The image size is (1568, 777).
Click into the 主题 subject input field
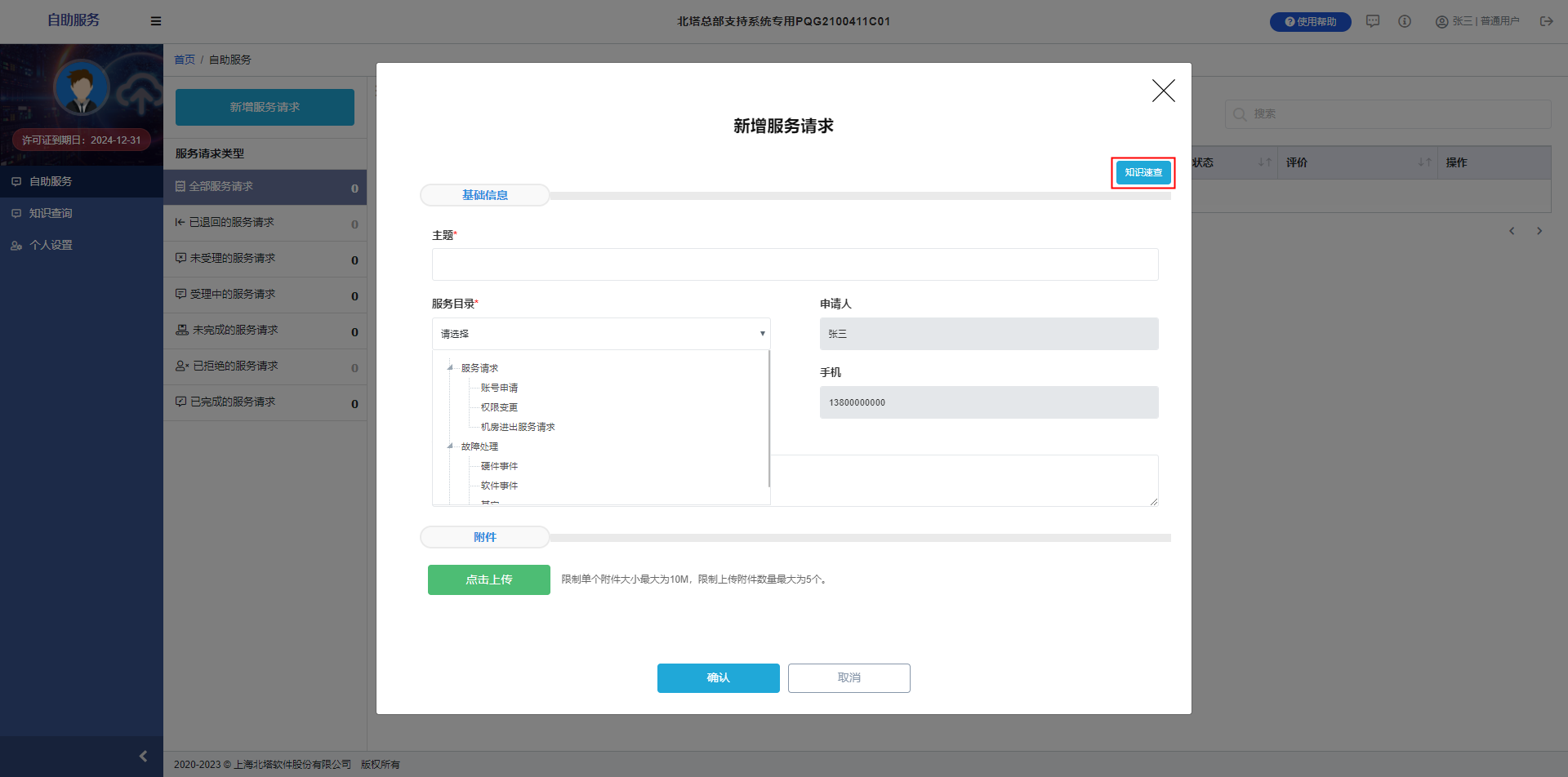click(x=795, y=264)
